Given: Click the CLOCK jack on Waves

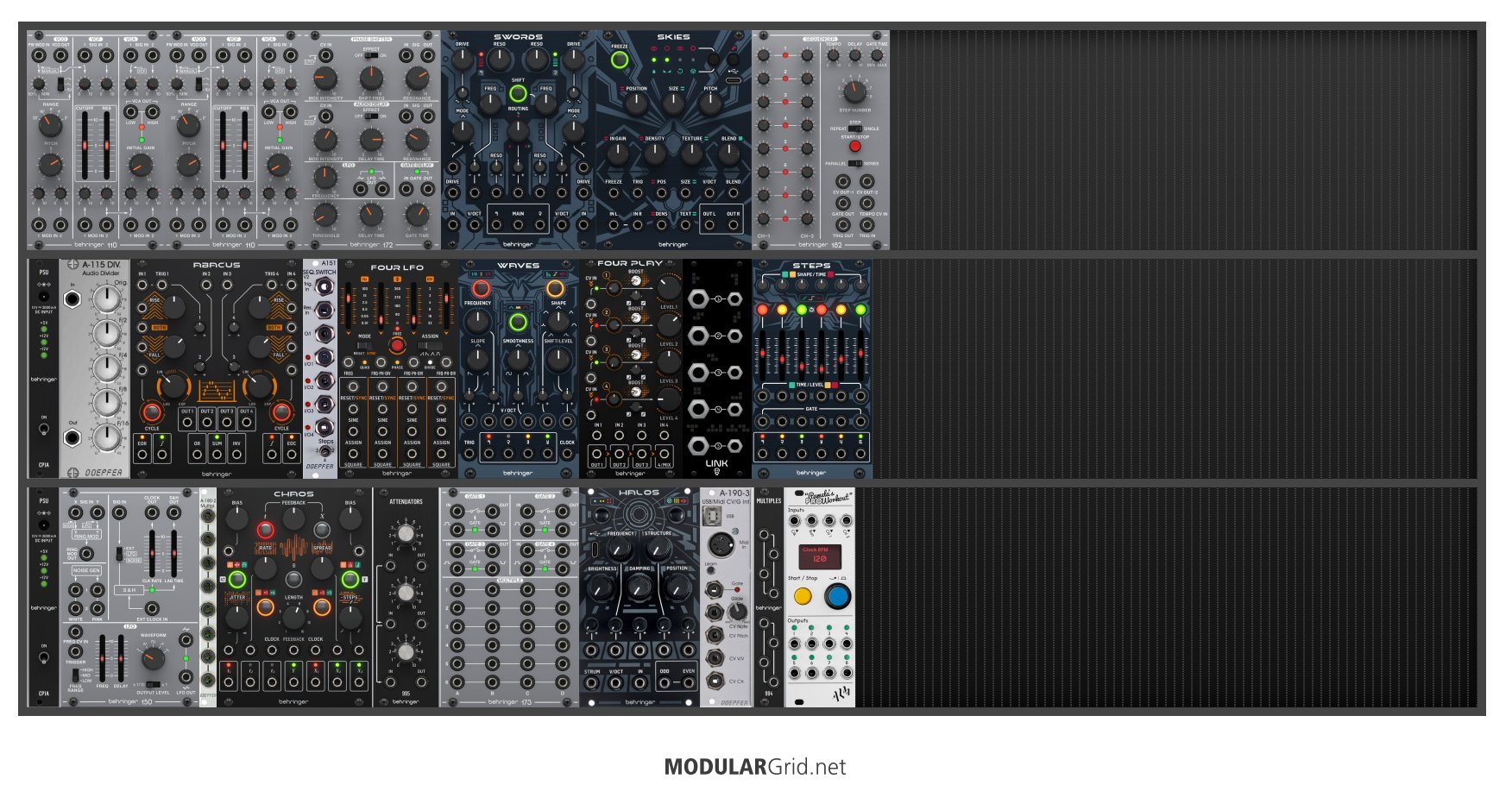Looking at the screenshot, I should pyautogui.click(x=566, y=453).
